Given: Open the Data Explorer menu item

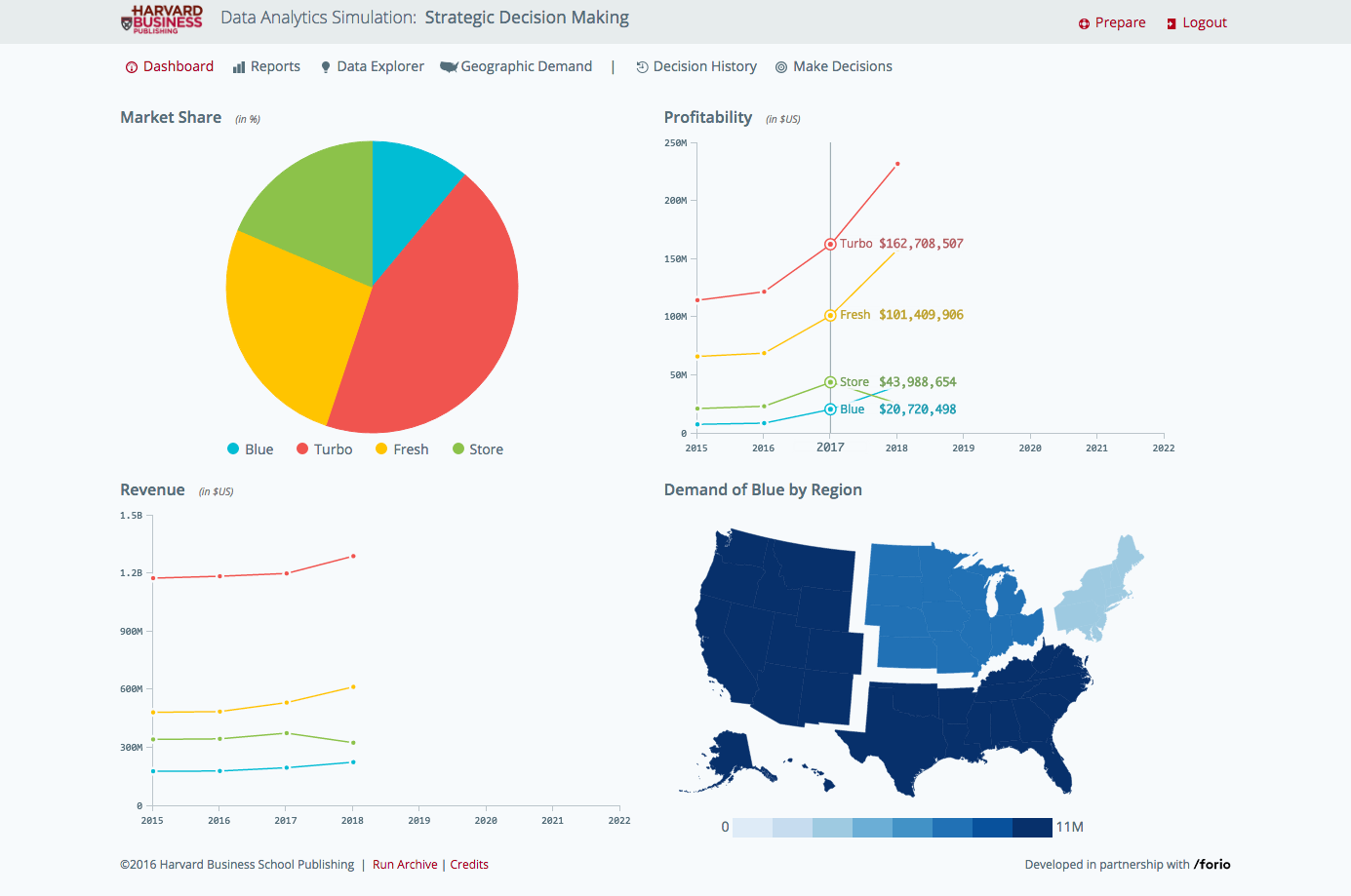Looking at the screenshot, I should (372, 66).
